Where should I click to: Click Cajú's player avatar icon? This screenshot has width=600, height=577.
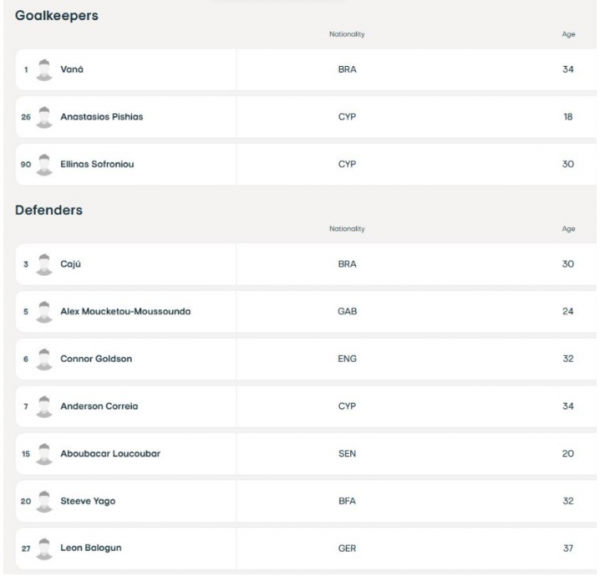44,265
